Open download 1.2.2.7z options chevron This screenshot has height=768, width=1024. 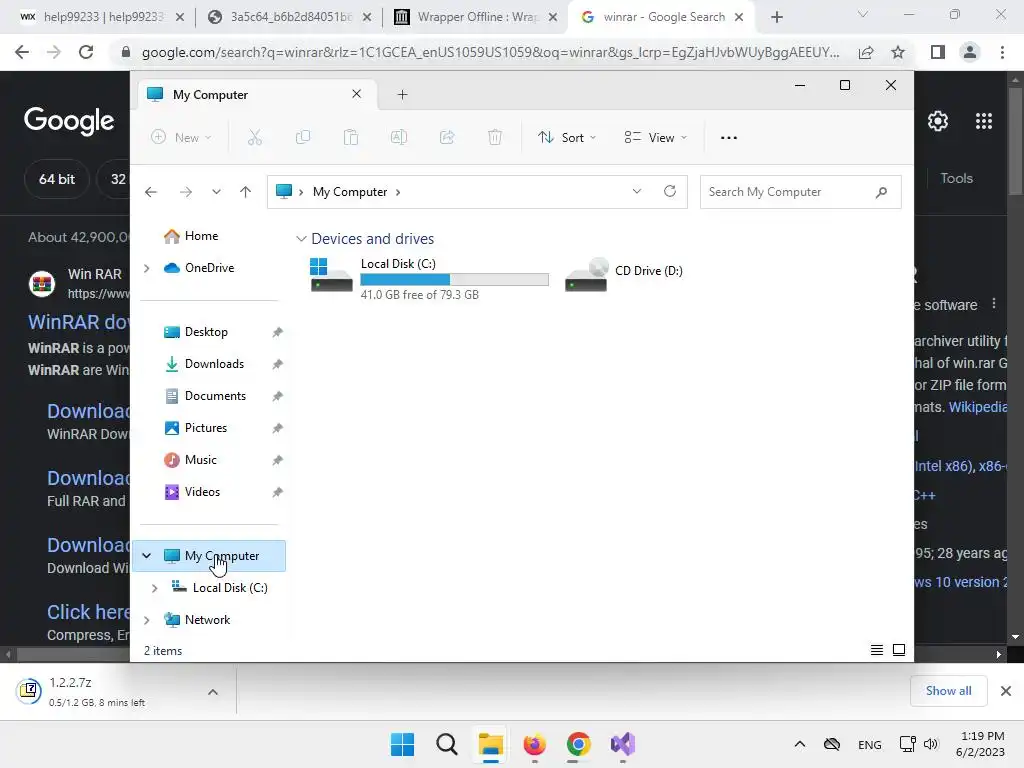[213, 692]
